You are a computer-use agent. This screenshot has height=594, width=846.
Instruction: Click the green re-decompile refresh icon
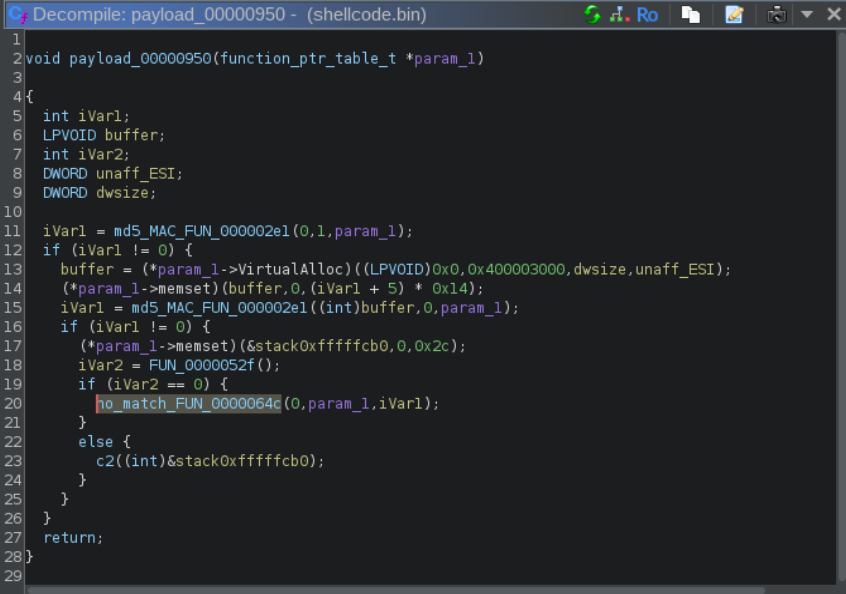coord(593,15)
